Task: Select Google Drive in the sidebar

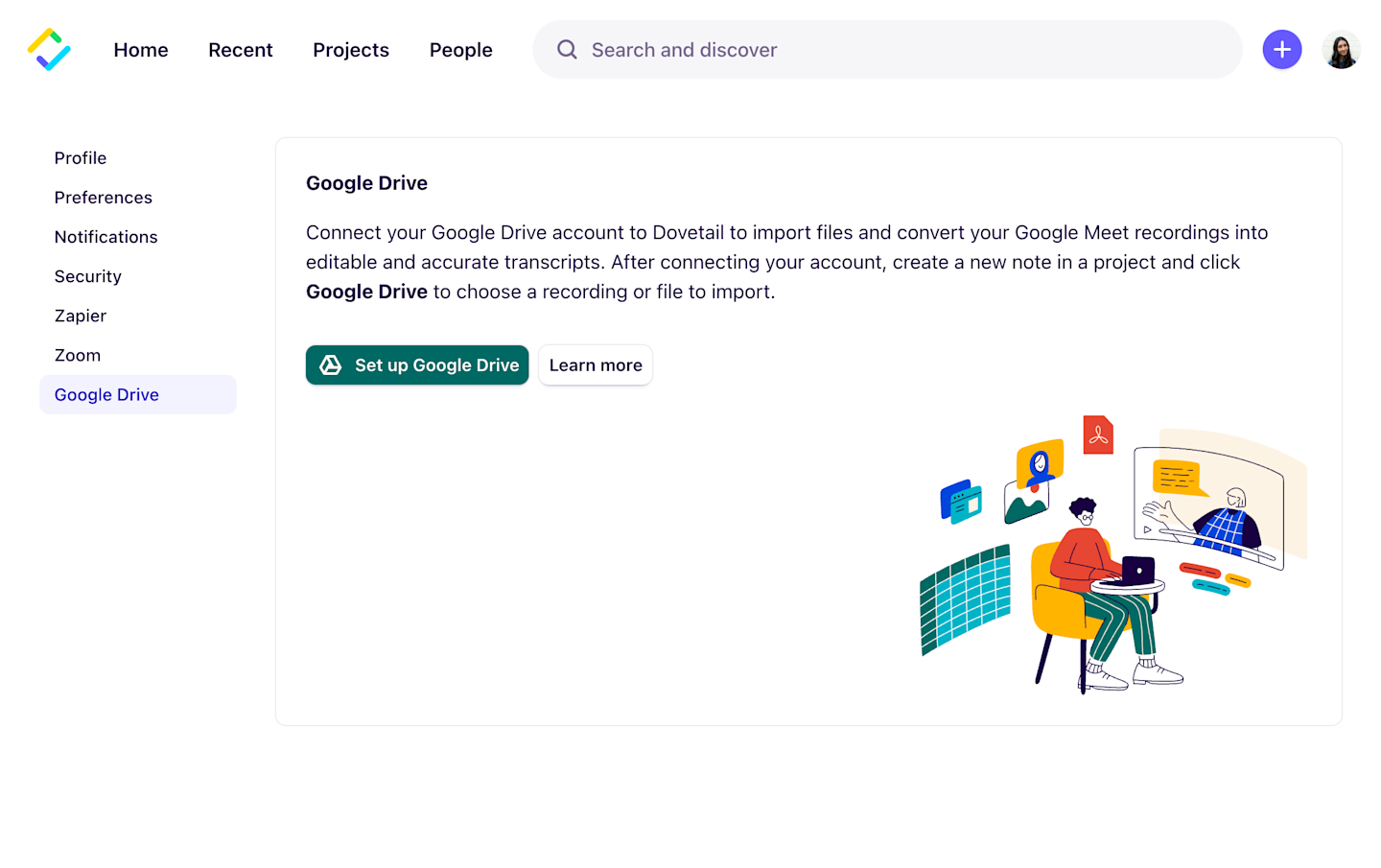Action: coord(137,394)
